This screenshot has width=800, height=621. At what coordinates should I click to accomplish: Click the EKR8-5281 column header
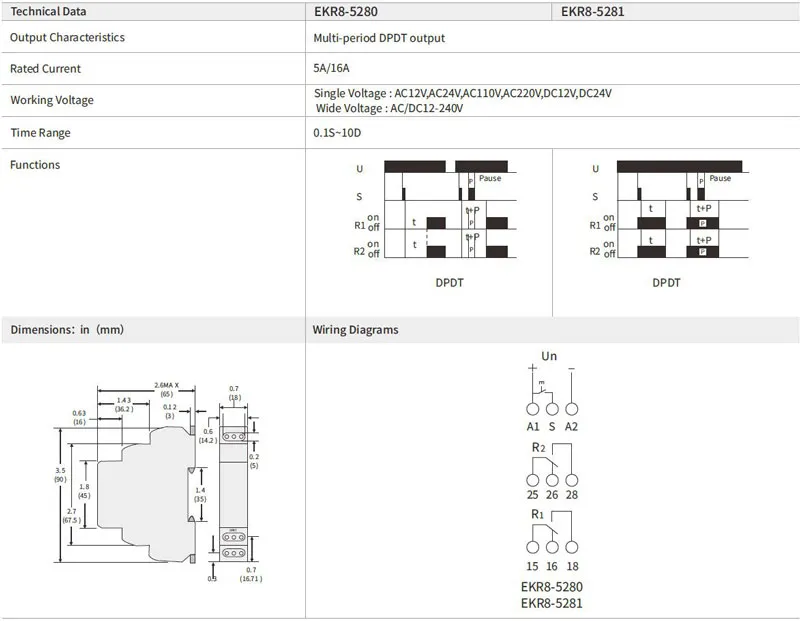click(x=595, y=12)
